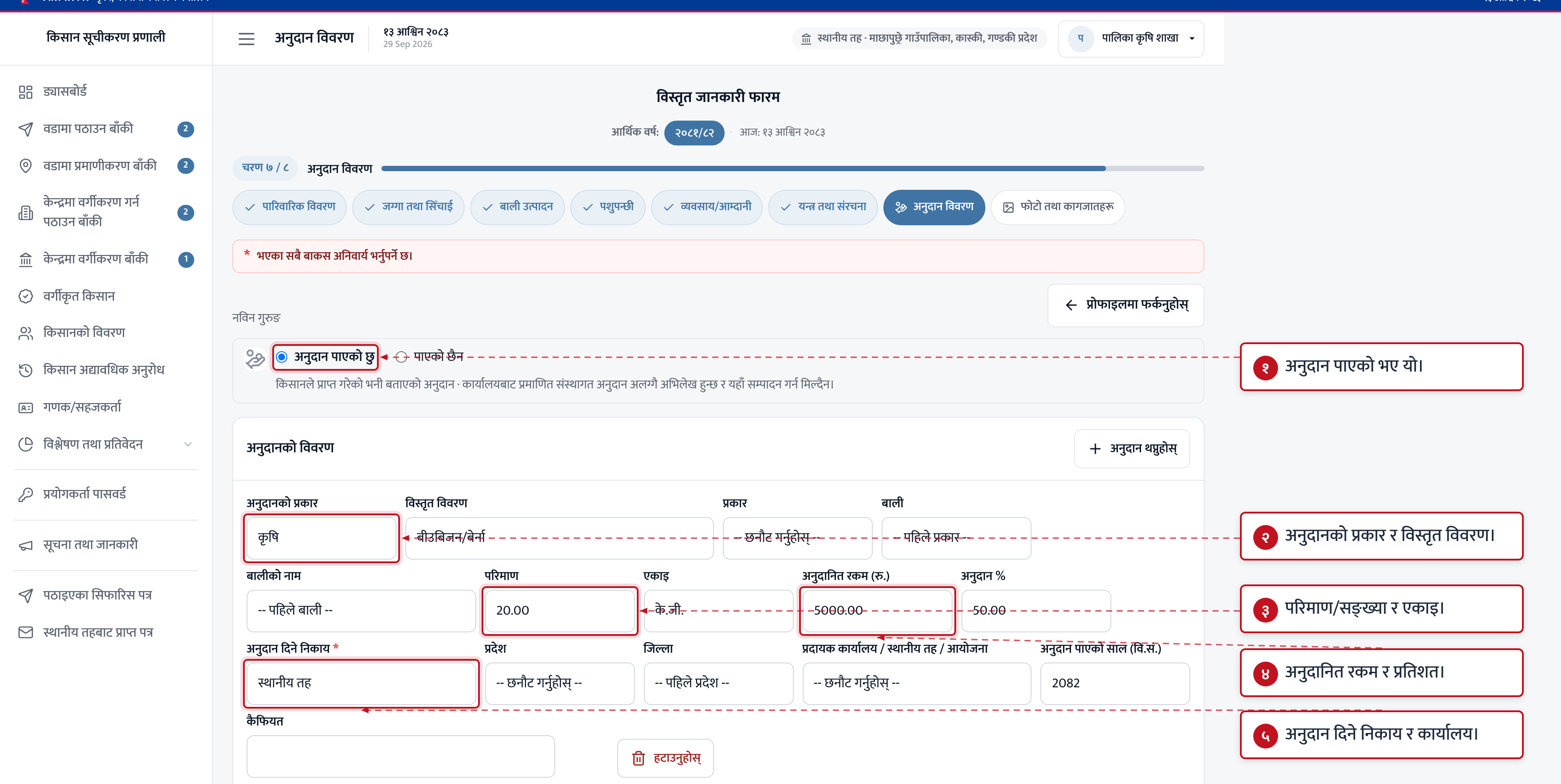Click the envelope icon beside स्थानीय तहबाट प्राप्त पत्र

(x=25, y=632)
